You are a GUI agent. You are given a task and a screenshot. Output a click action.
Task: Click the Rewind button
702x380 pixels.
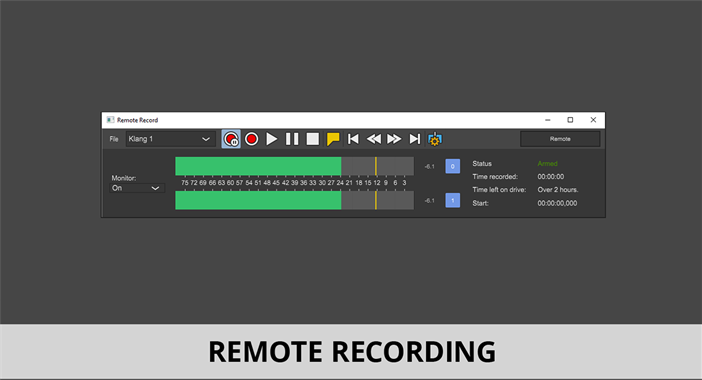(x=374, y=139)
